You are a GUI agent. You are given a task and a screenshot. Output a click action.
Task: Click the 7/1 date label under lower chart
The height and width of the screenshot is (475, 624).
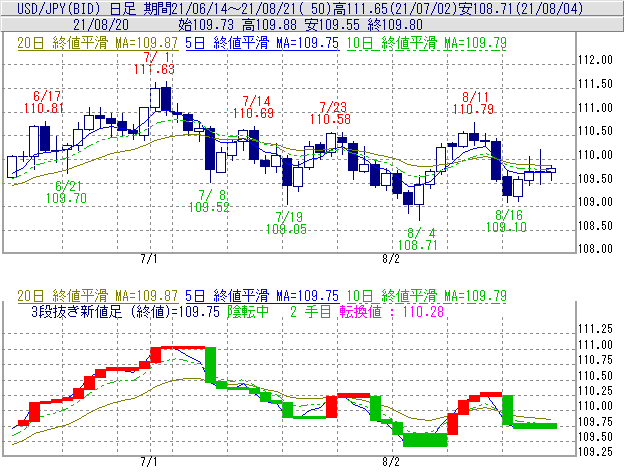[x=149, y=462]
